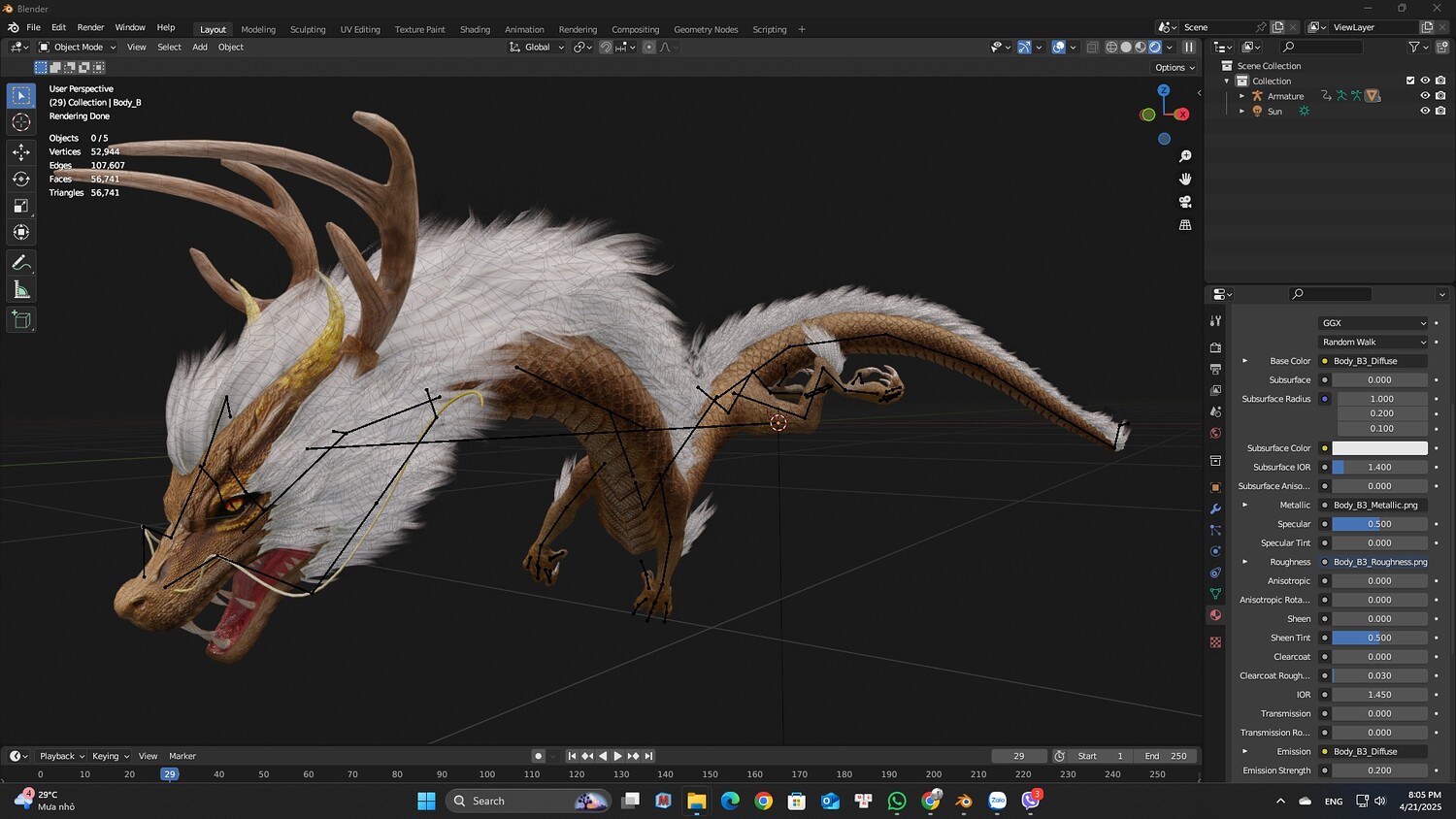The height and width of the screenshot is (819, 1456).
Task: Expand the Armature tree item
Action: 1241,96
